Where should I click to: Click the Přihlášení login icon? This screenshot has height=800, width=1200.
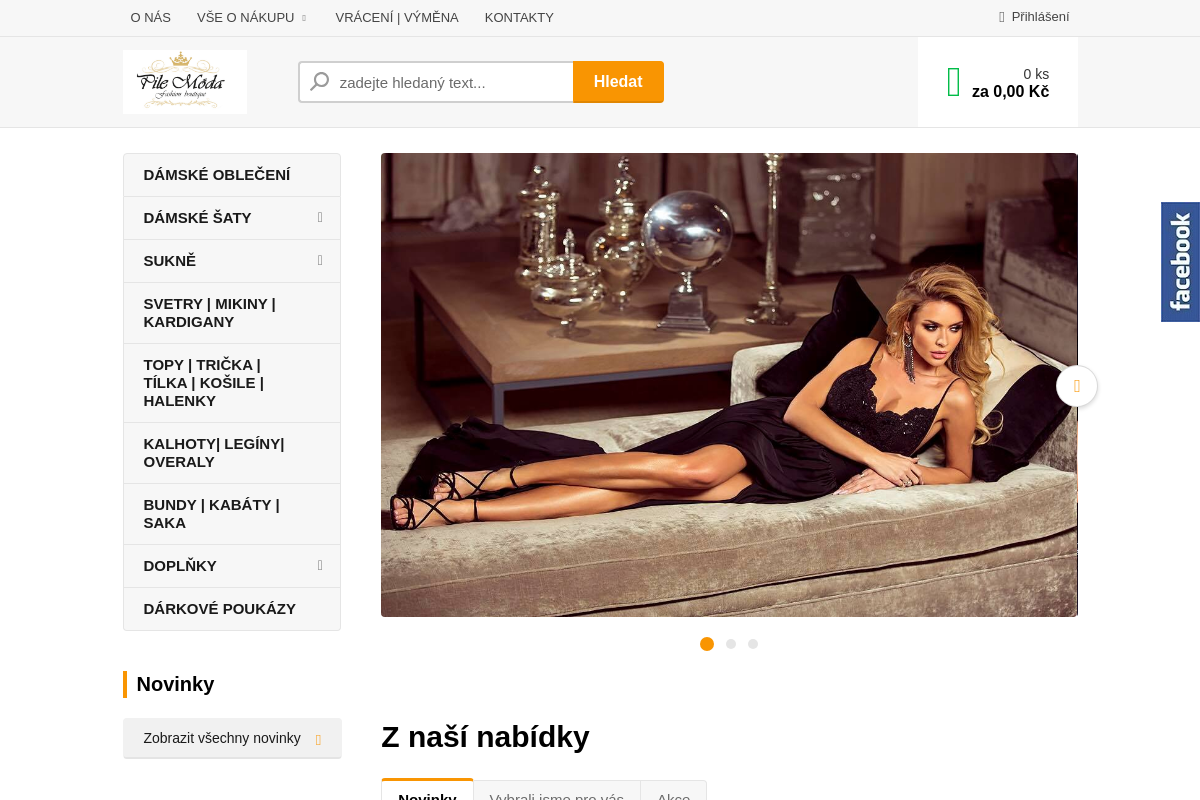(1002, 17)
